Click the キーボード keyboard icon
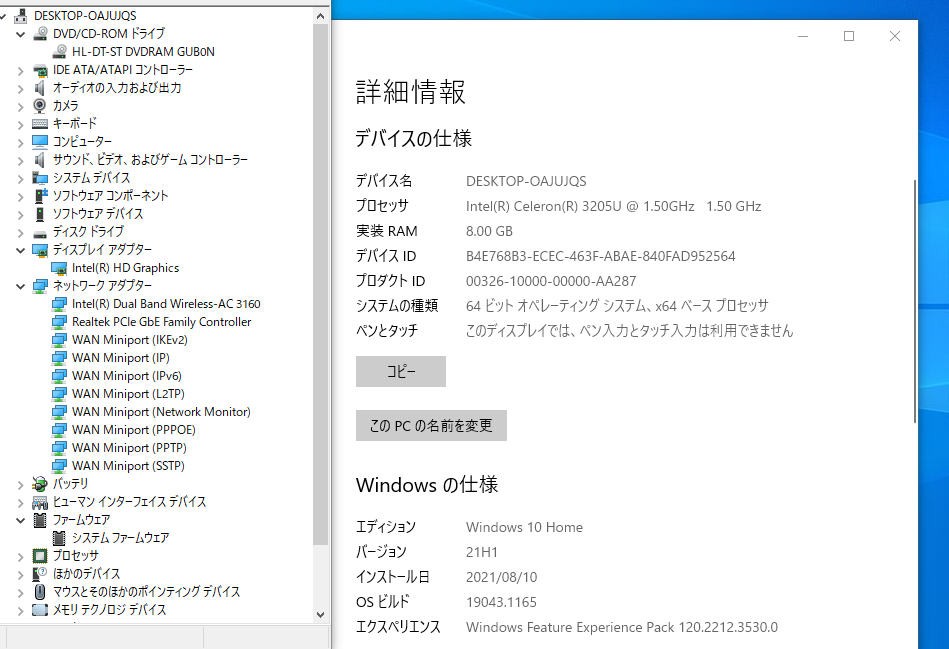 (40, 124)
